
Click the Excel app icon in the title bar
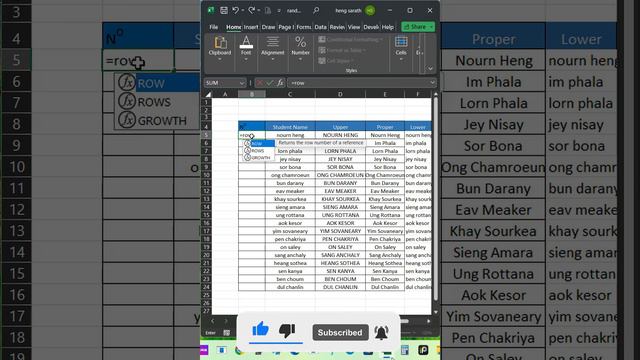[211, 10]
